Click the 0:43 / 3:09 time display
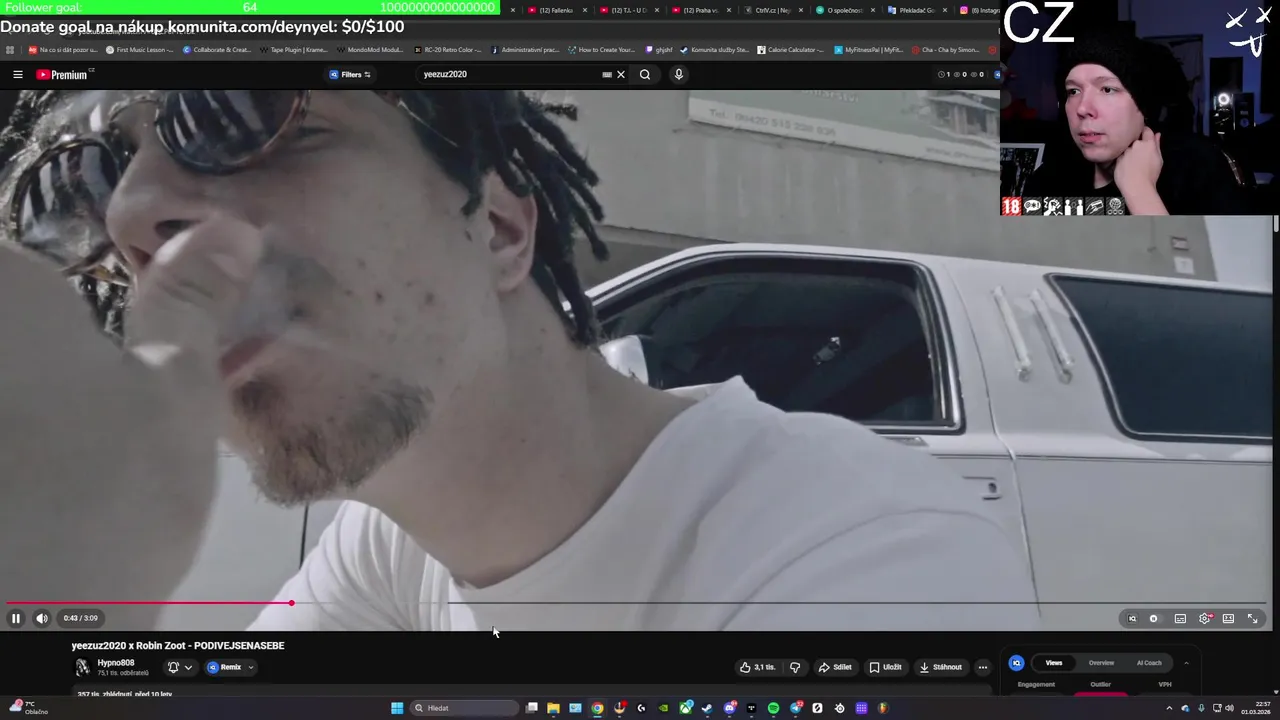Screen dimensions: 1280x720 click(x=81, y=618)
